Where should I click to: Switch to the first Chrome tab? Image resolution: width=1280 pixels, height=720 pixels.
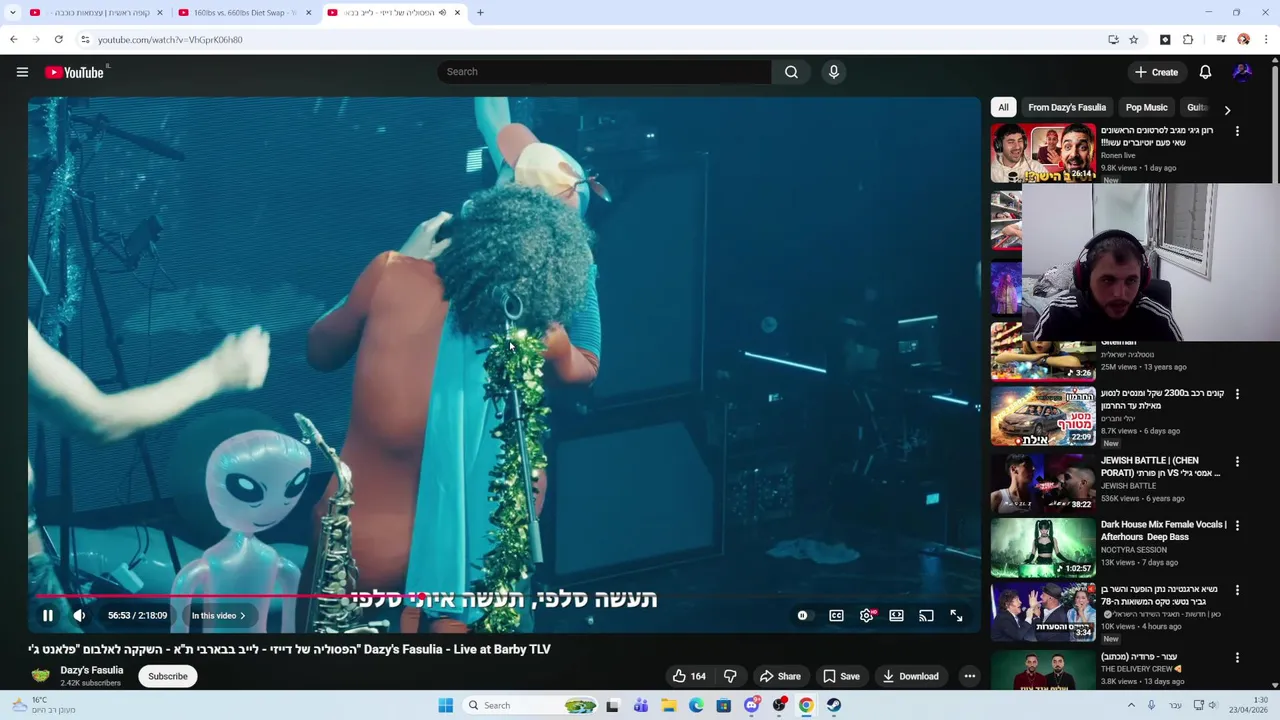pos(96,13)
